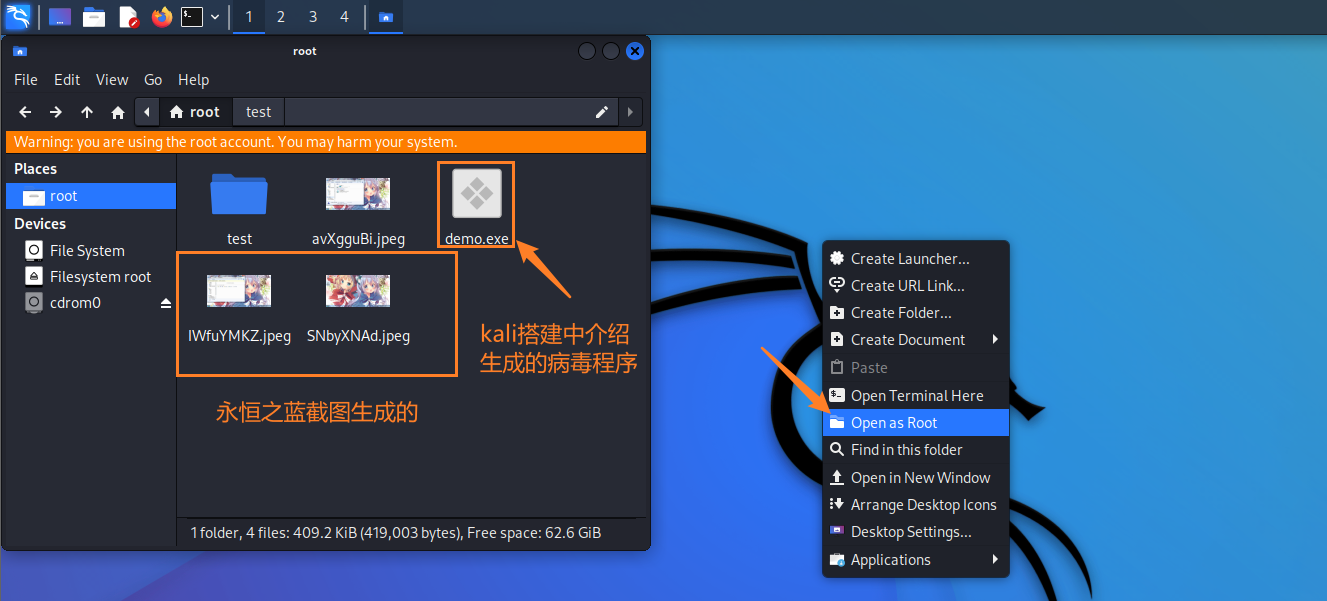This screenshot has width=1327, height=601.
Task: Launch Firefox from the taskbar
Action: pyautogui.click(x=161, y=16)
